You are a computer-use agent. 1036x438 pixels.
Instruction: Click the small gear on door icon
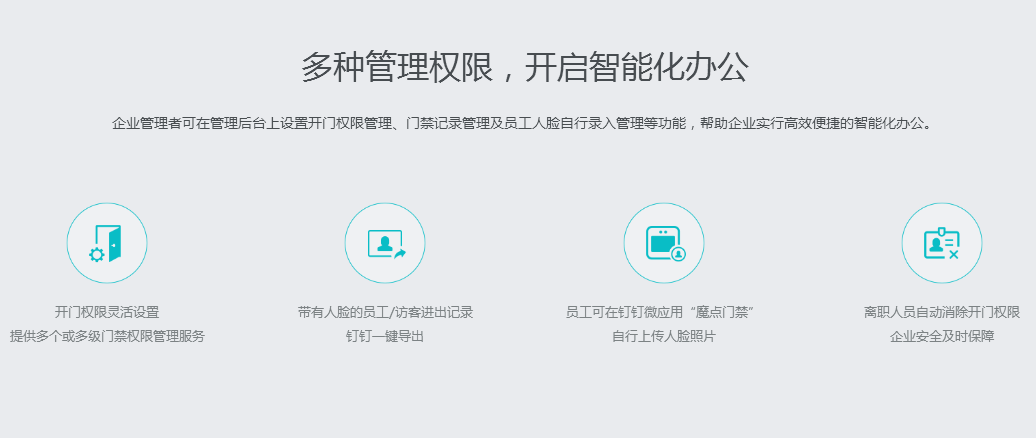(97, 254)
